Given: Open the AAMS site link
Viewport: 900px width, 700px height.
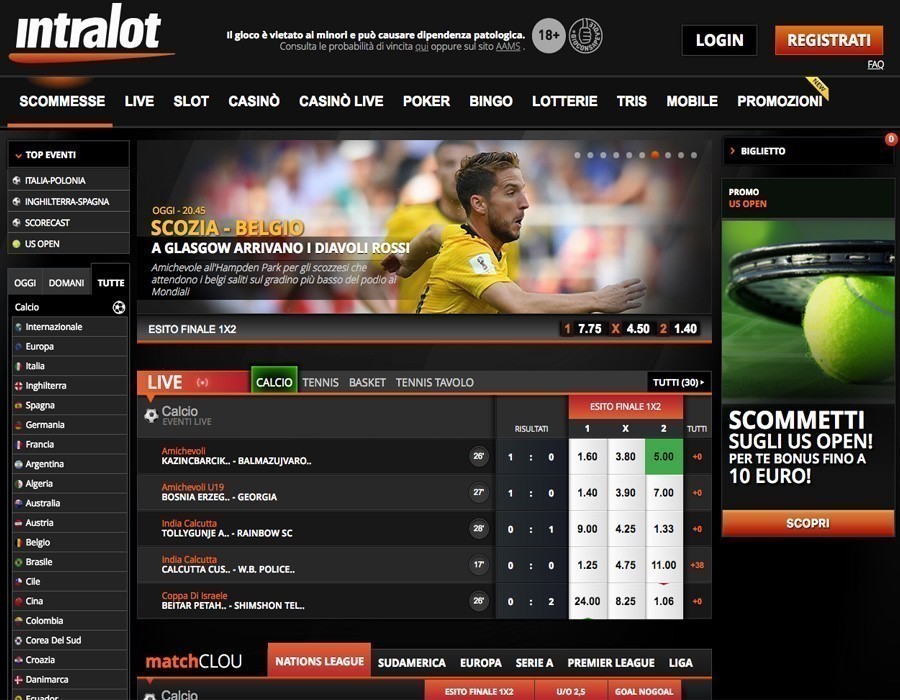Looking at the screenshot, I should [508, 46].
